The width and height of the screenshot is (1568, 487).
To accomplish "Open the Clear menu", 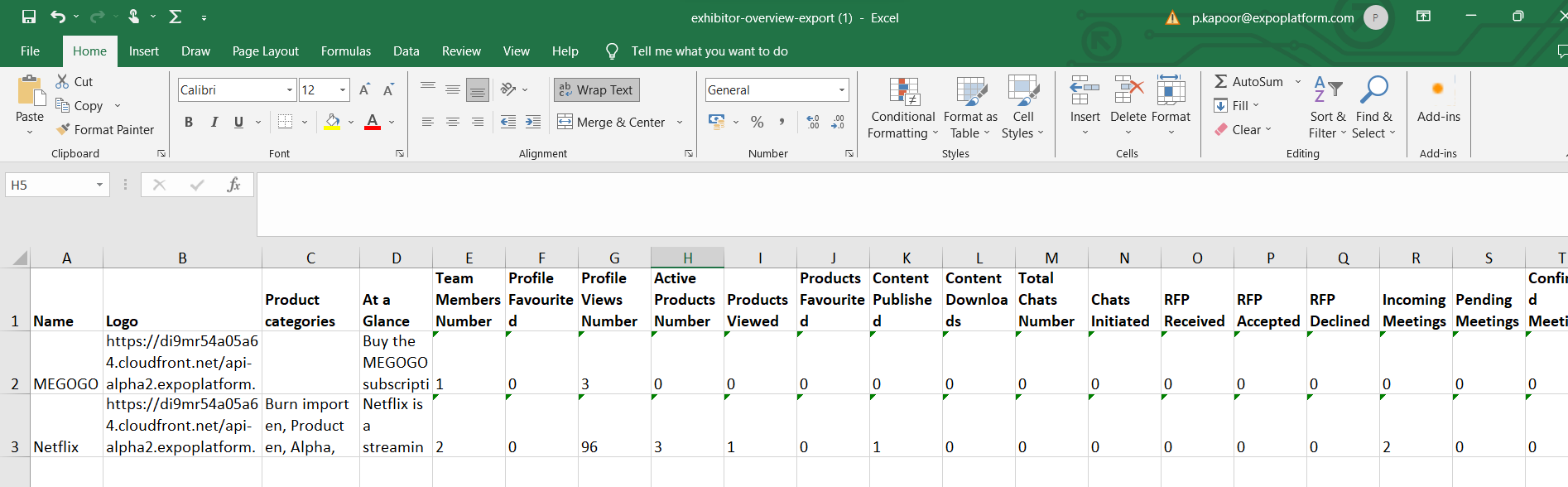I will [x=1243, y=129].
